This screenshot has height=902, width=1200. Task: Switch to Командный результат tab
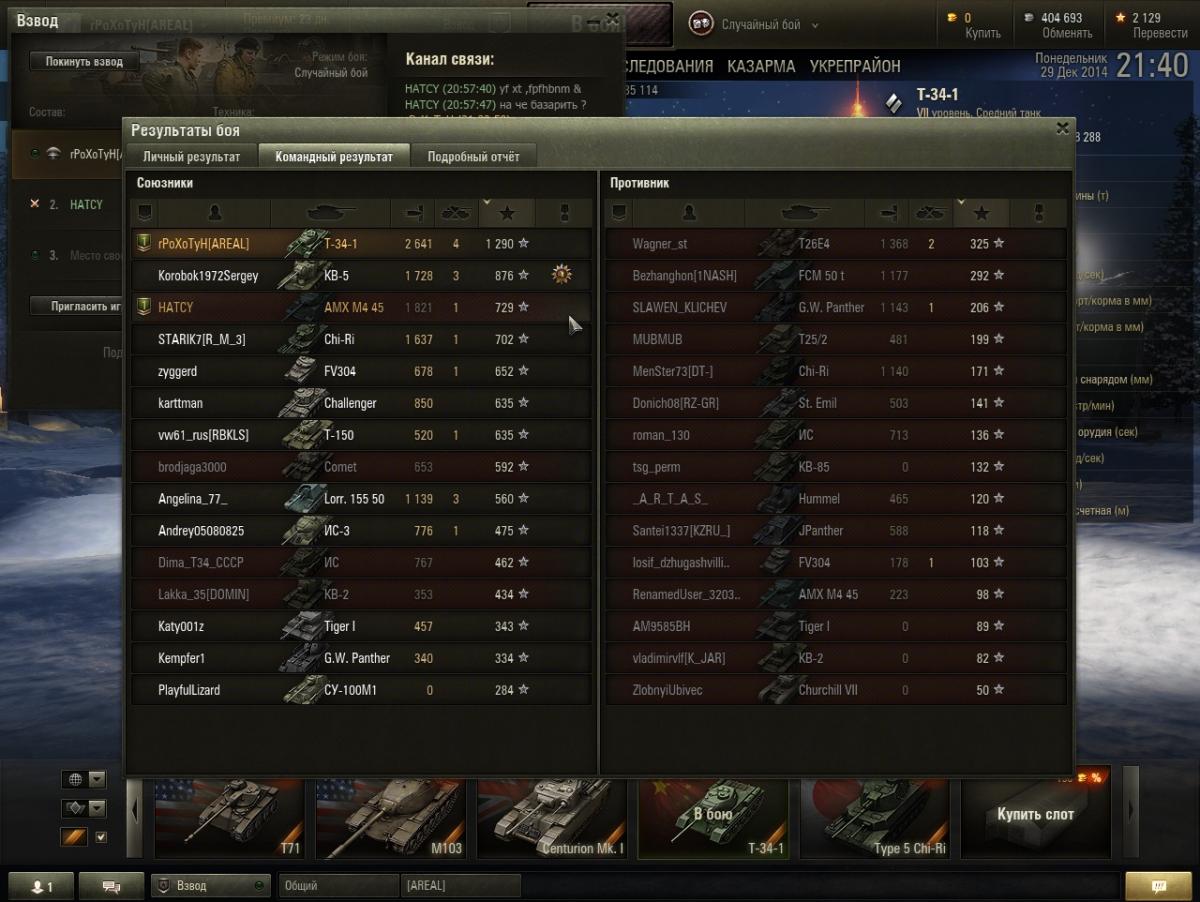click(x=334, y=156)
